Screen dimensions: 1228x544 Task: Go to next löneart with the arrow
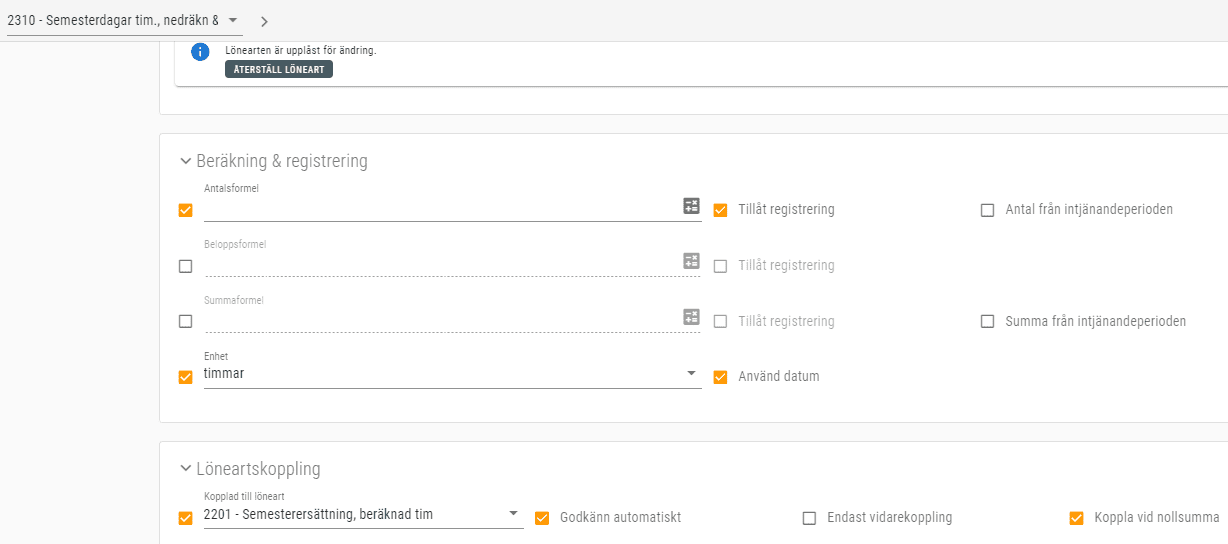264,21
